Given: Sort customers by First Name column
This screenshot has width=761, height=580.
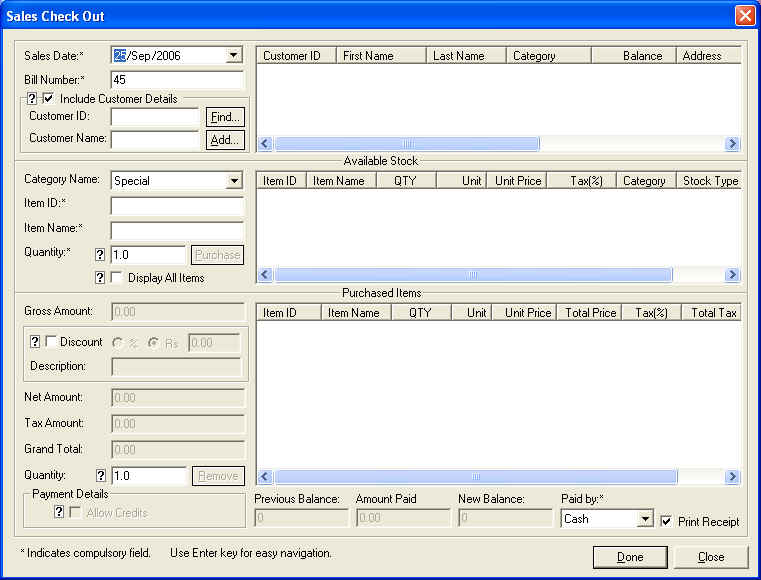Looking at the screenshot, I should coord(381,56).
